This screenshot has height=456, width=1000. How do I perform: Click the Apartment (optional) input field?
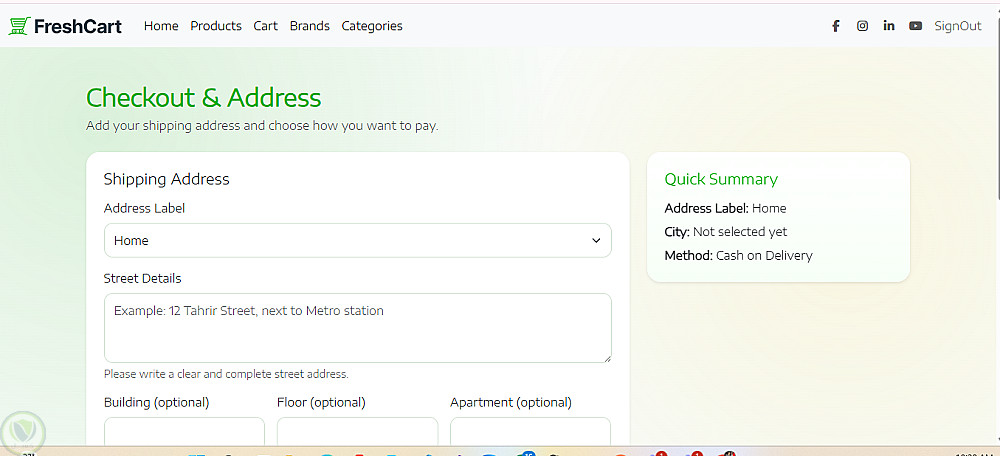point(530,431)
